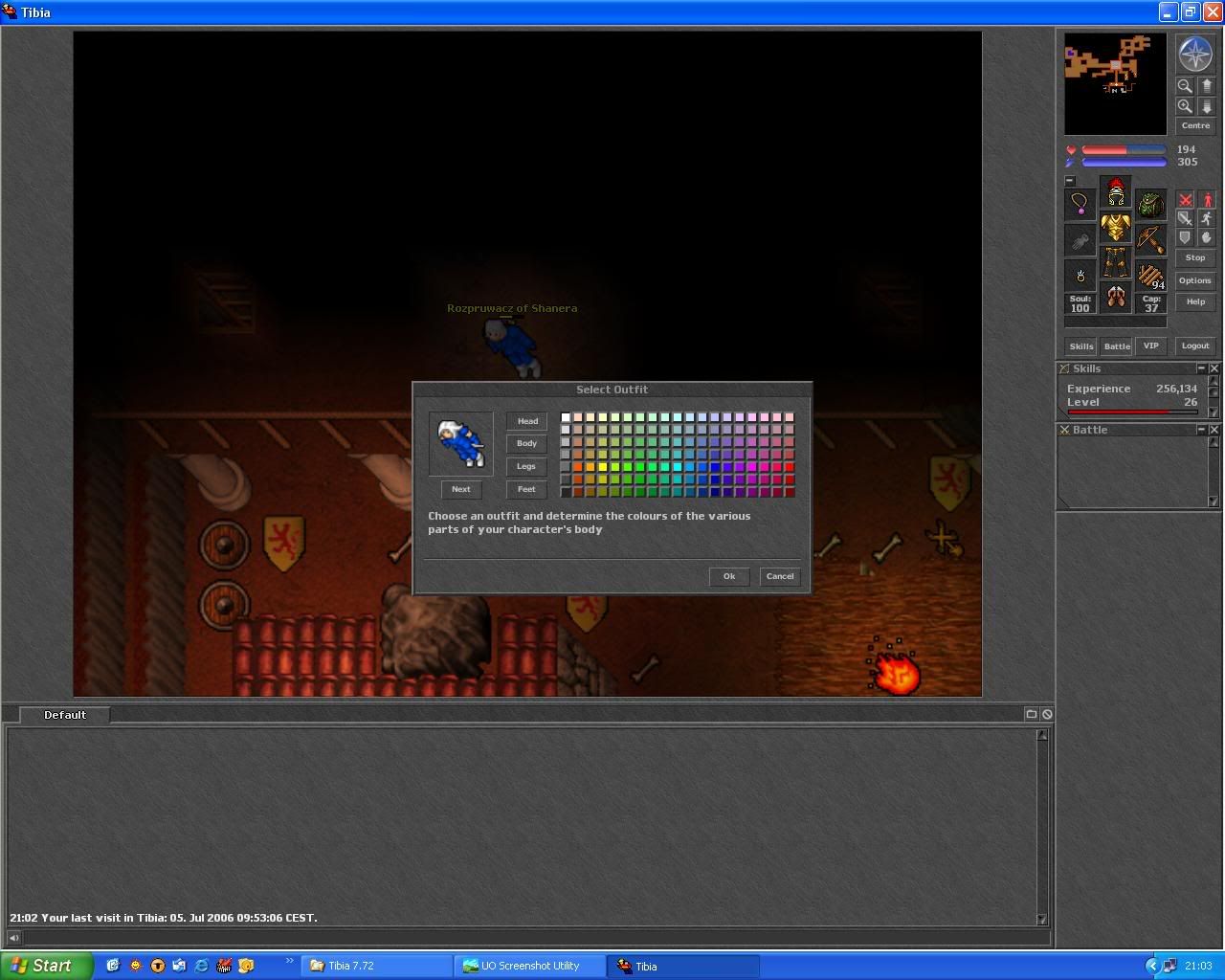Screen dimensions: 1225x980
Task: Minimize the Battle panel
Action: click(1201, 430)
